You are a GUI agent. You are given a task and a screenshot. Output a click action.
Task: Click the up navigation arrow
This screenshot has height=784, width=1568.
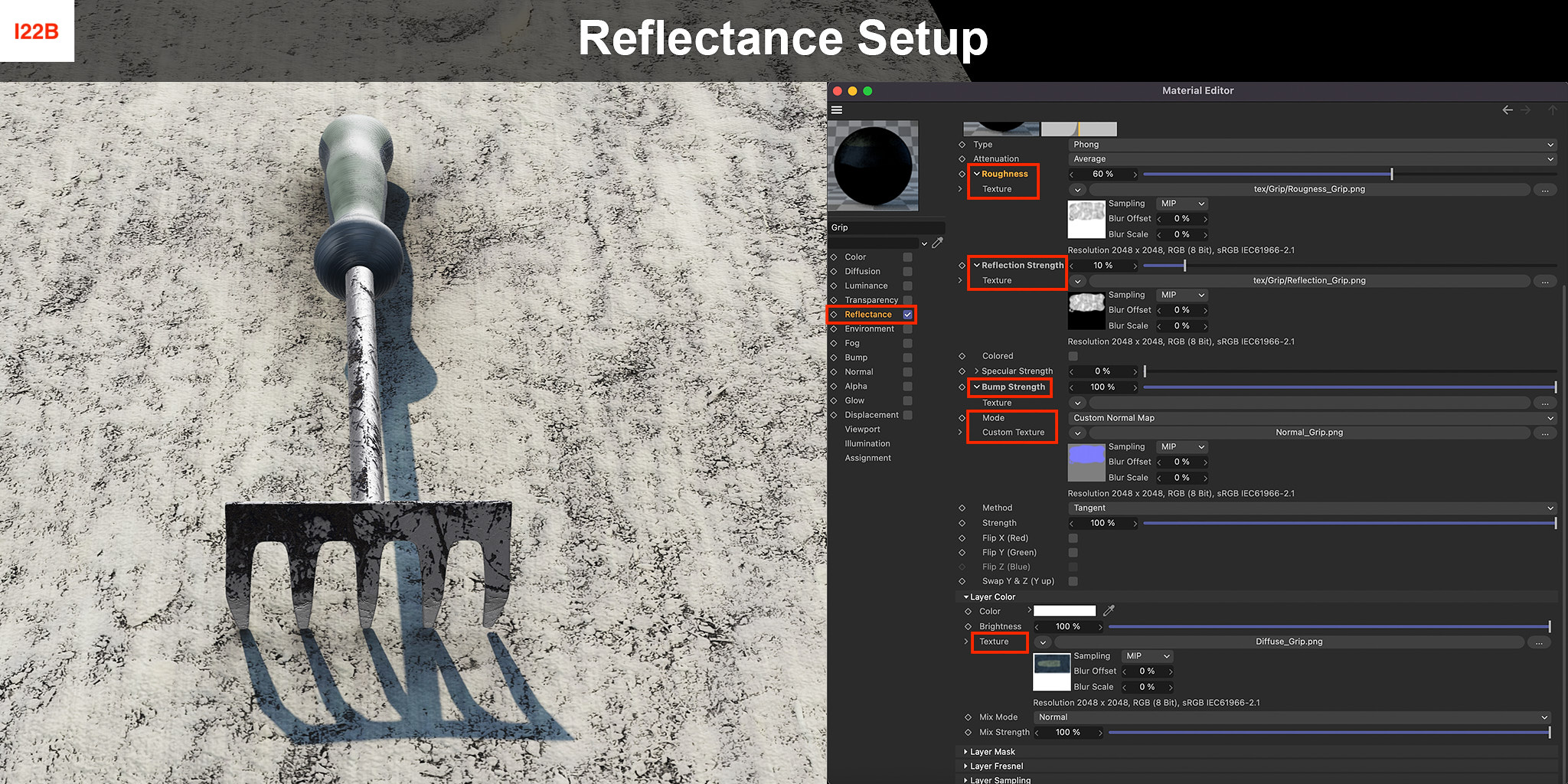point(1553,110)
